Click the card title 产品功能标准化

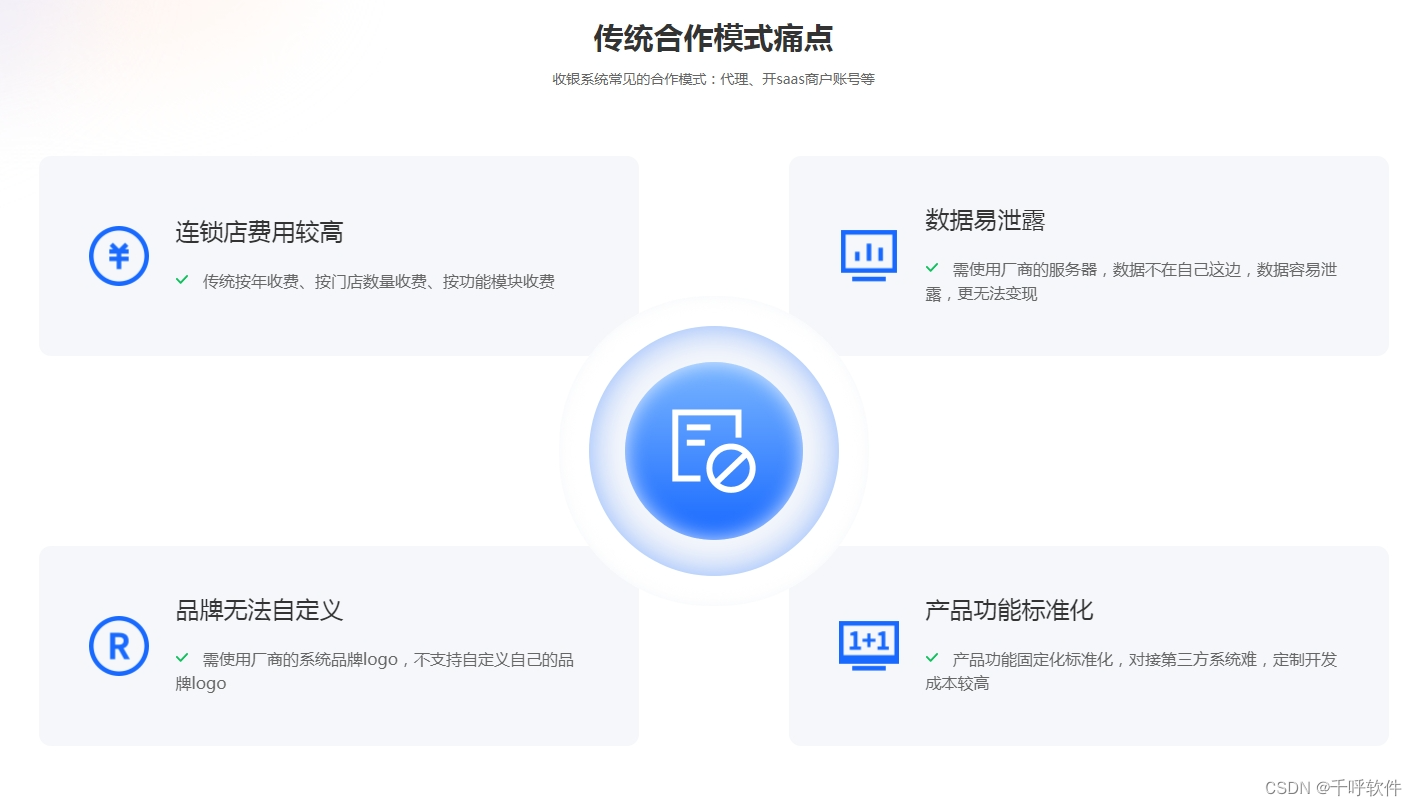tap(1009, 610)
